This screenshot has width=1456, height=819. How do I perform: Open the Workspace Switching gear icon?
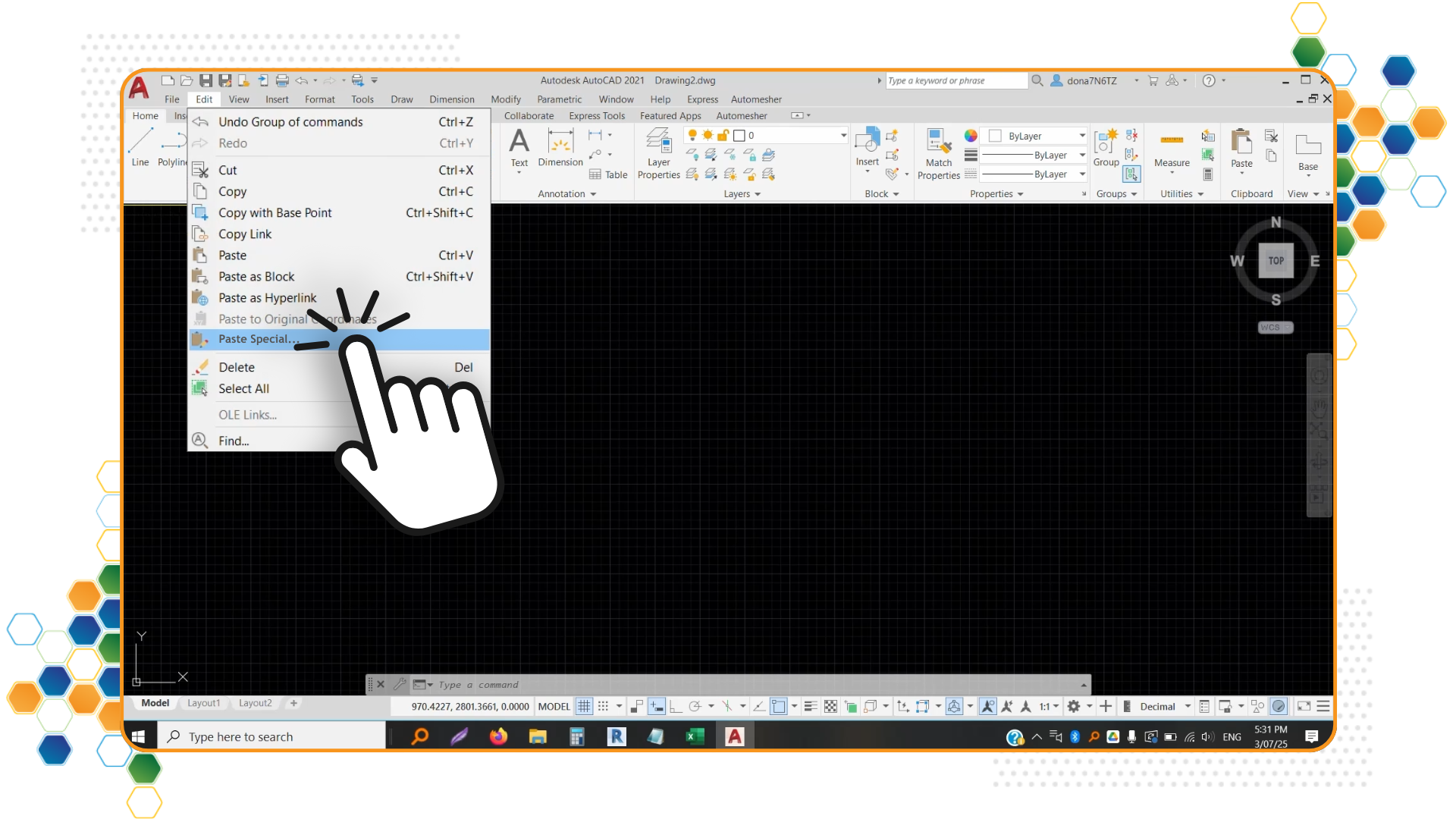click(x=1073, y=706)
